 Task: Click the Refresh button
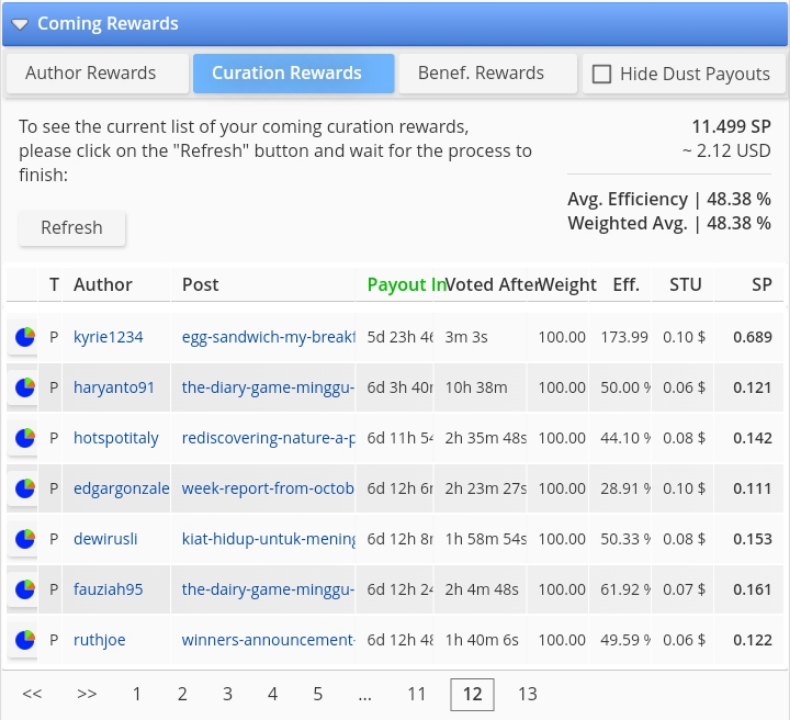(72, 228)
